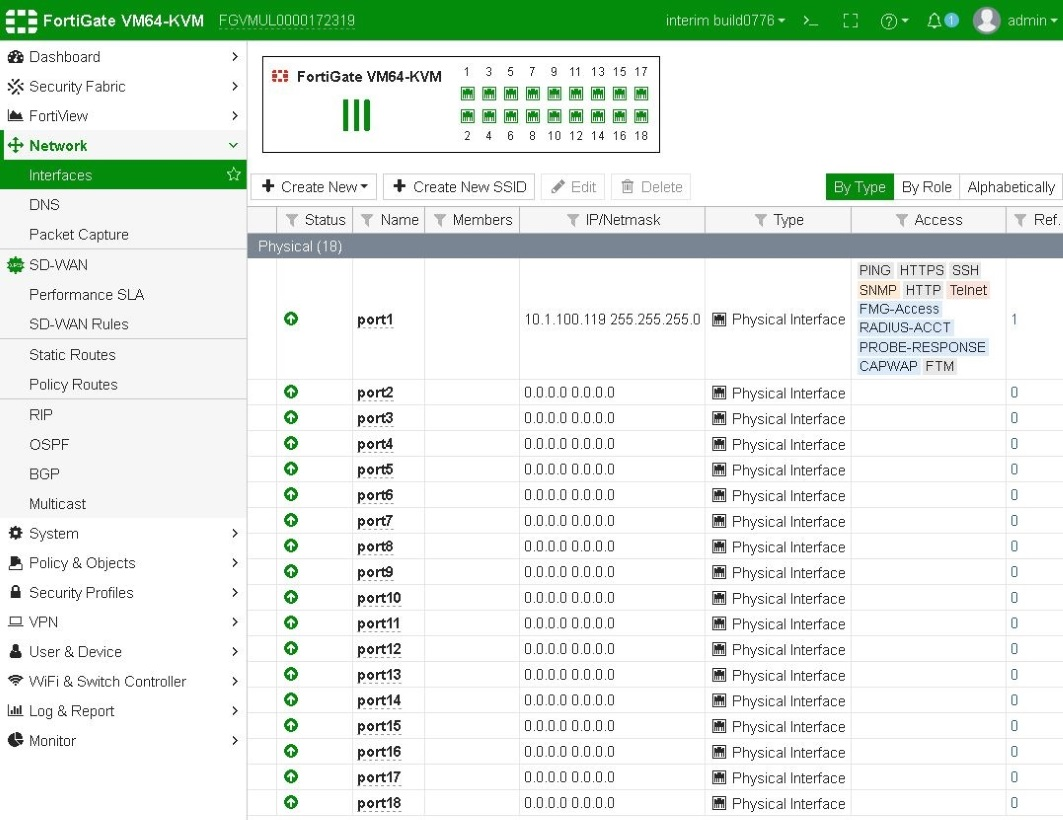Click port 1 icon in FortiGate faceplate
Viewport: 1063px width, 820px height.
(x=467, y=93)
